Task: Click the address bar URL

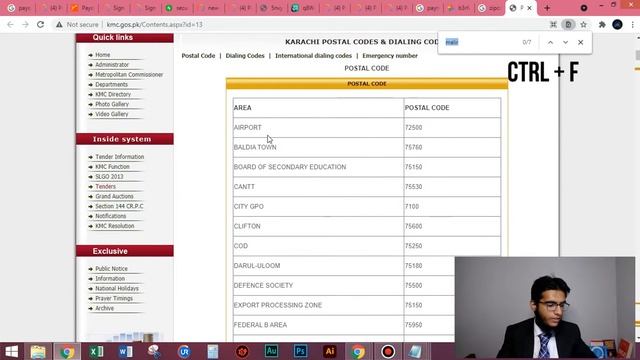Action: coord(154,24)
